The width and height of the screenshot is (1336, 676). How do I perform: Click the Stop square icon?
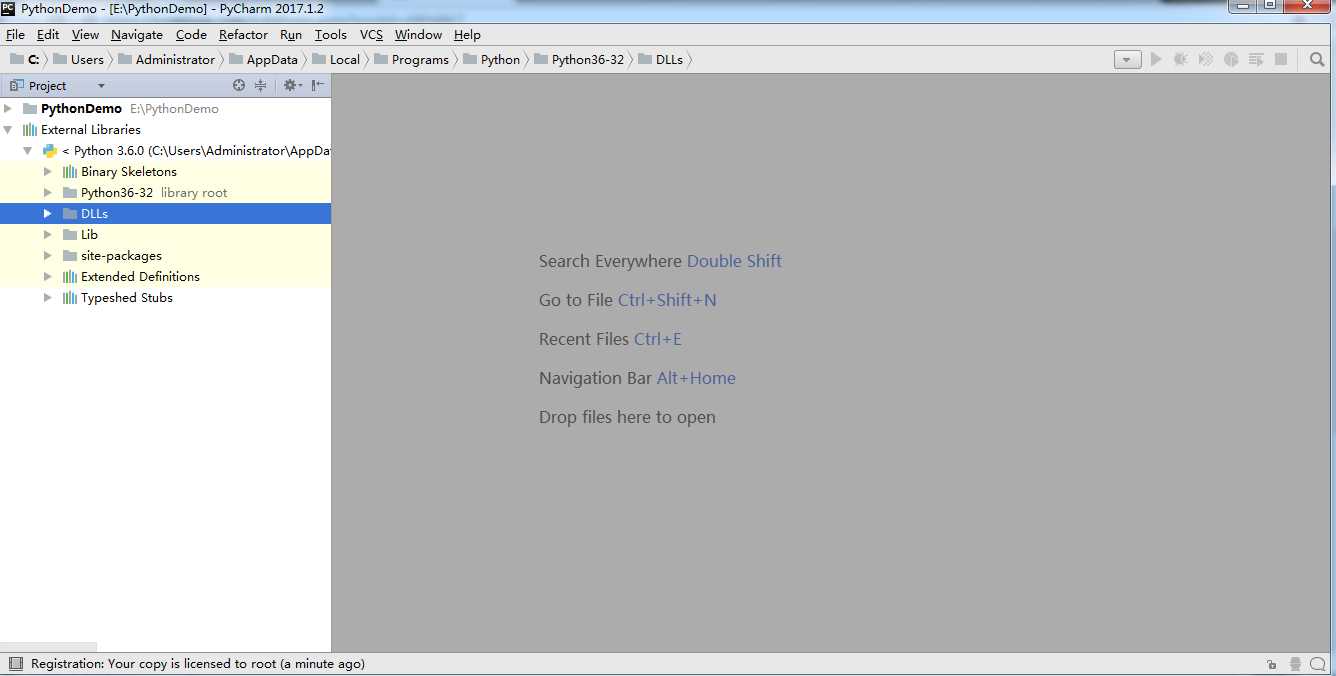tap(1281, 60)
